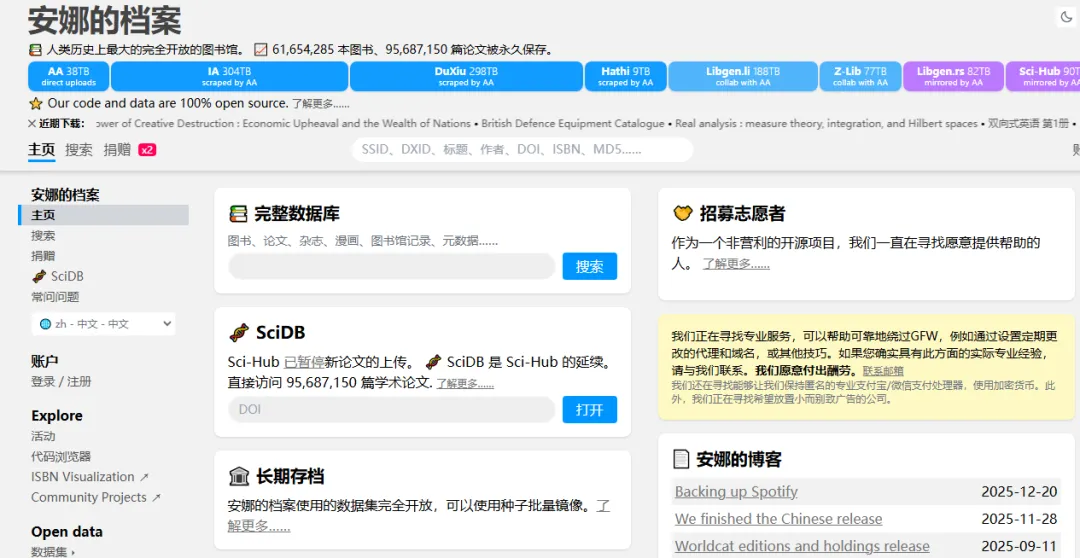
Task: Open the Libgen.rs 82TB dataset bar
Action: [953, 76]
